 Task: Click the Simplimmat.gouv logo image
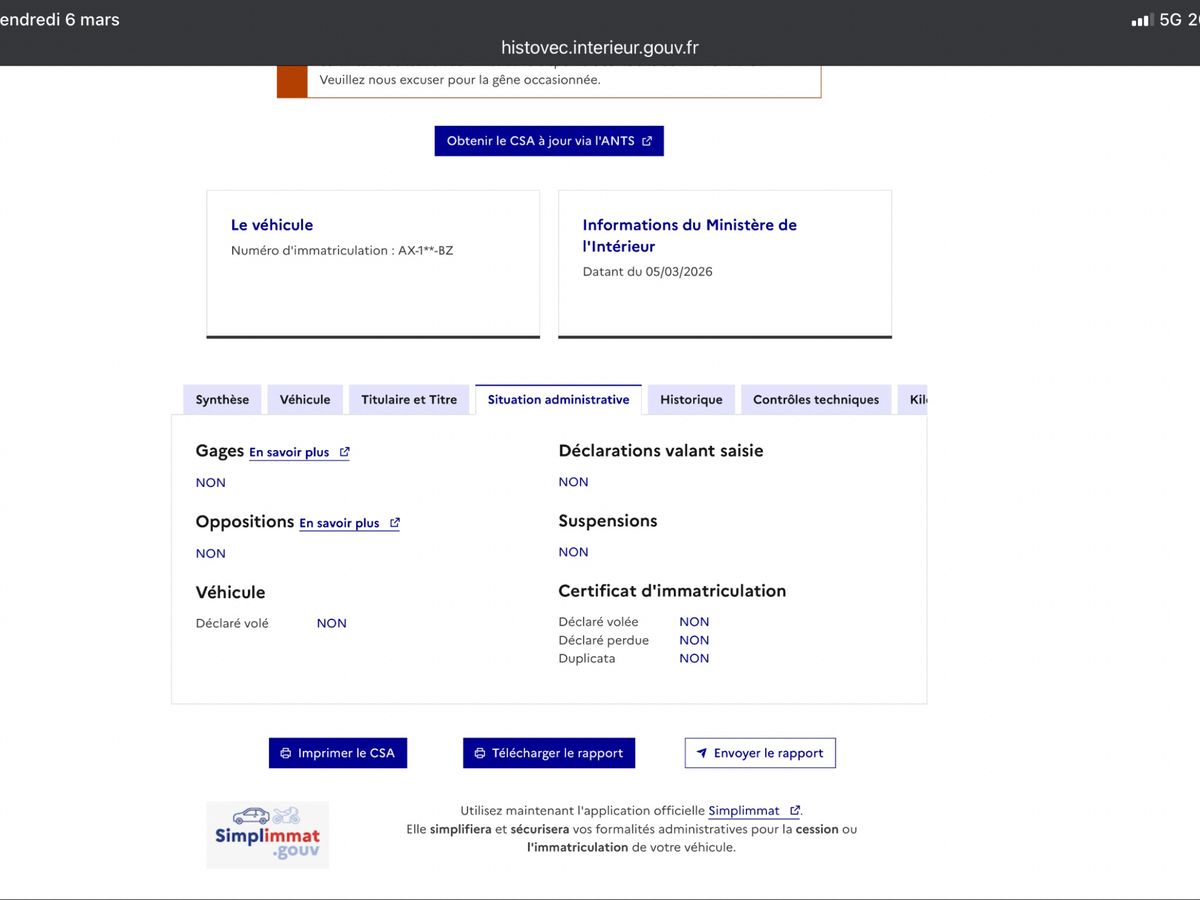pos(268,835)
